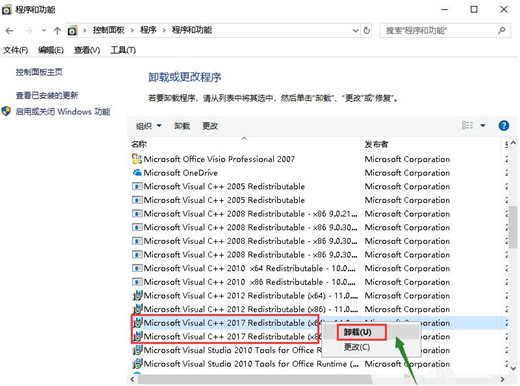The height and width of the screenshot is (386, 520).
Task: Click the view layout icon in the toolbar
Action: [467, 126]
